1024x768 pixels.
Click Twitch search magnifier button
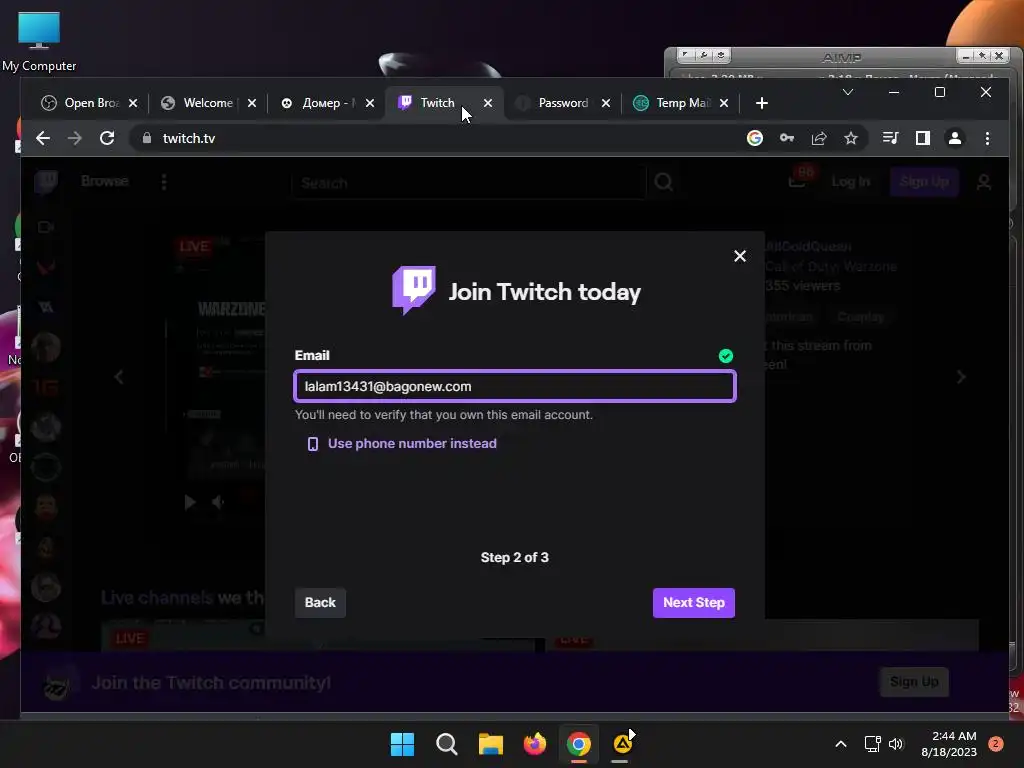[x=664, y=182]
